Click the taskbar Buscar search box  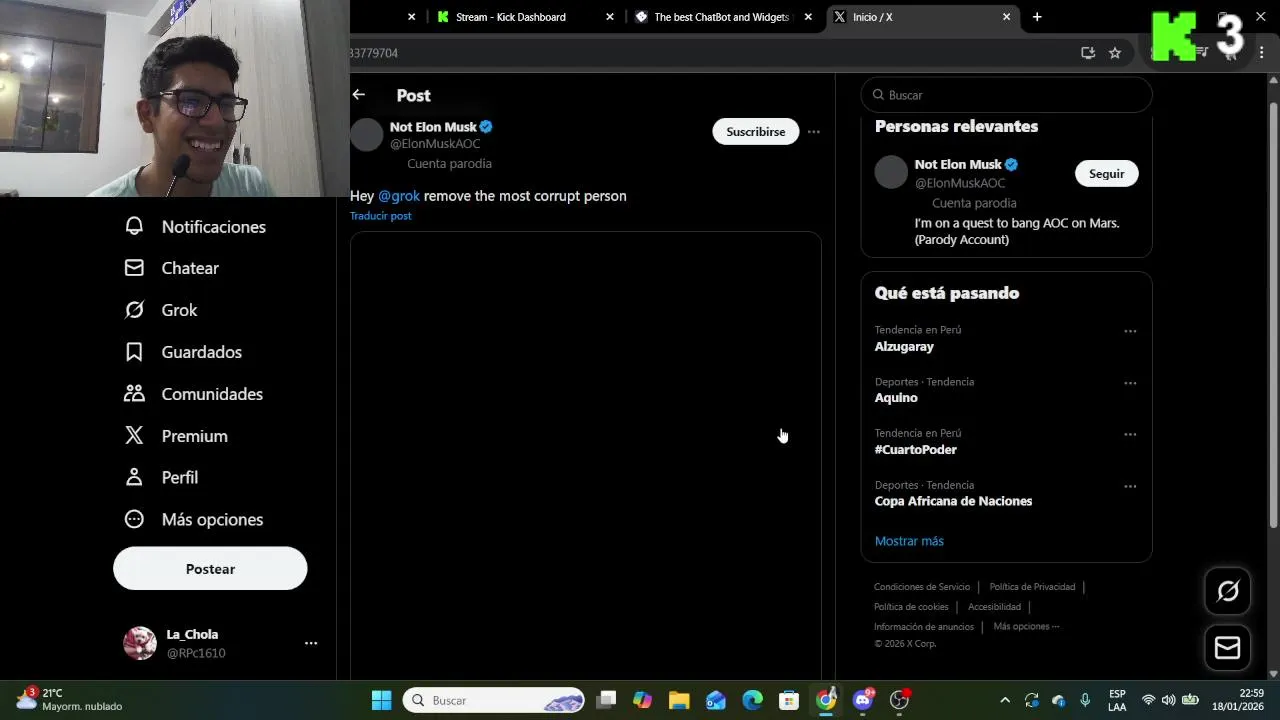pyautogui.click(x=494, y=700)
